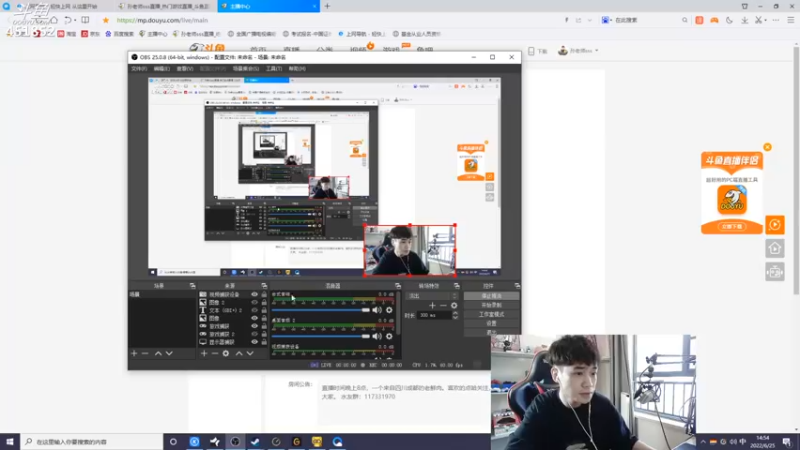Open settings gear of first mixer channel

pos(389,310)
